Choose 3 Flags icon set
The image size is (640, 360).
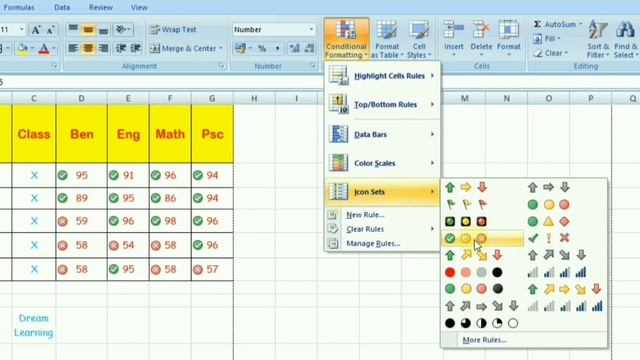click(x=466, y=204)
